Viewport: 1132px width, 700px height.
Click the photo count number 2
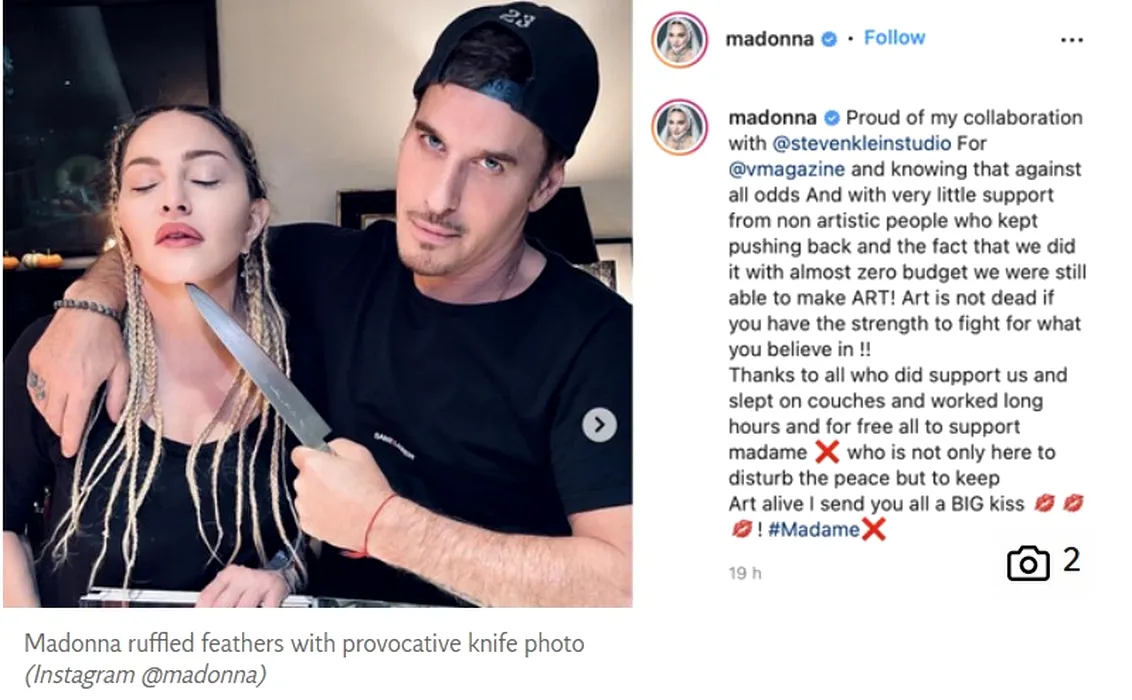click(1071, 560)
